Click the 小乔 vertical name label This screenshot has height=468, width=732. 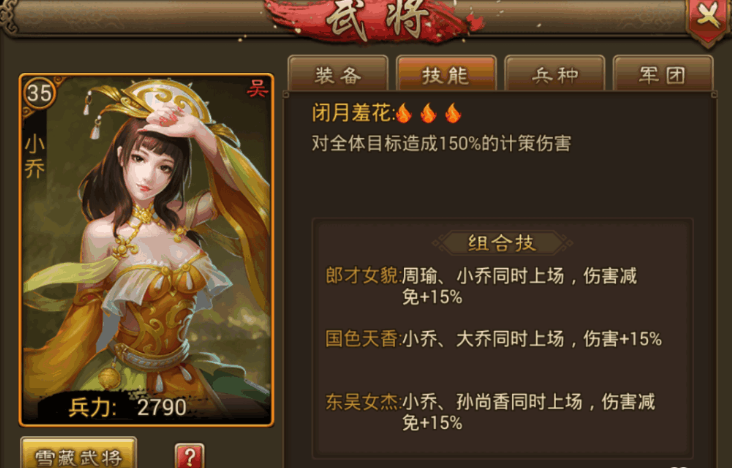(35, 156)
